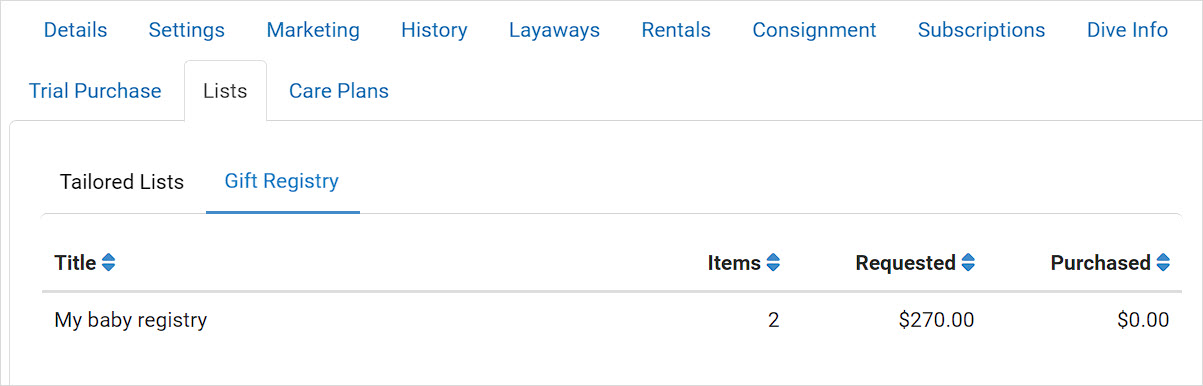This screenshot has height=386, width=1203.
Task: Click the Purchased column sort icon
Action: [1163, 263]
